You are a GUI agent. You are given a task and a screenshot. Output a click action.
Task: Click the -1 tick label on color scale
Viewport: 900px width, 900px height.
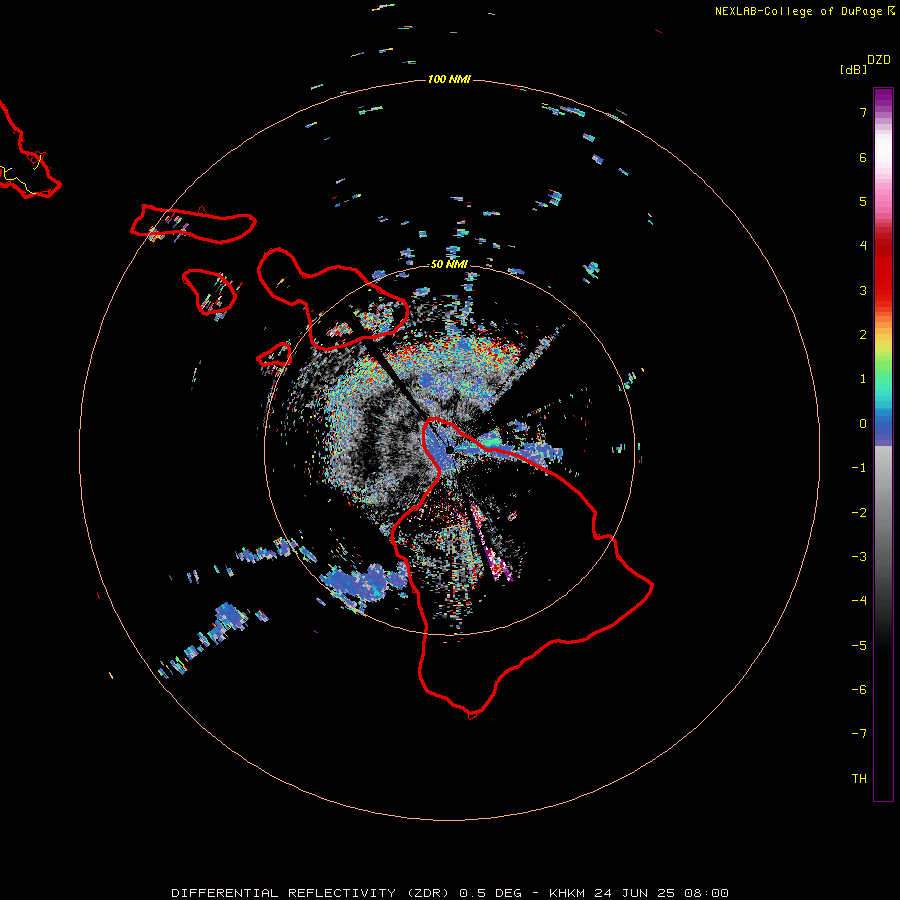[x=859, y=468]
